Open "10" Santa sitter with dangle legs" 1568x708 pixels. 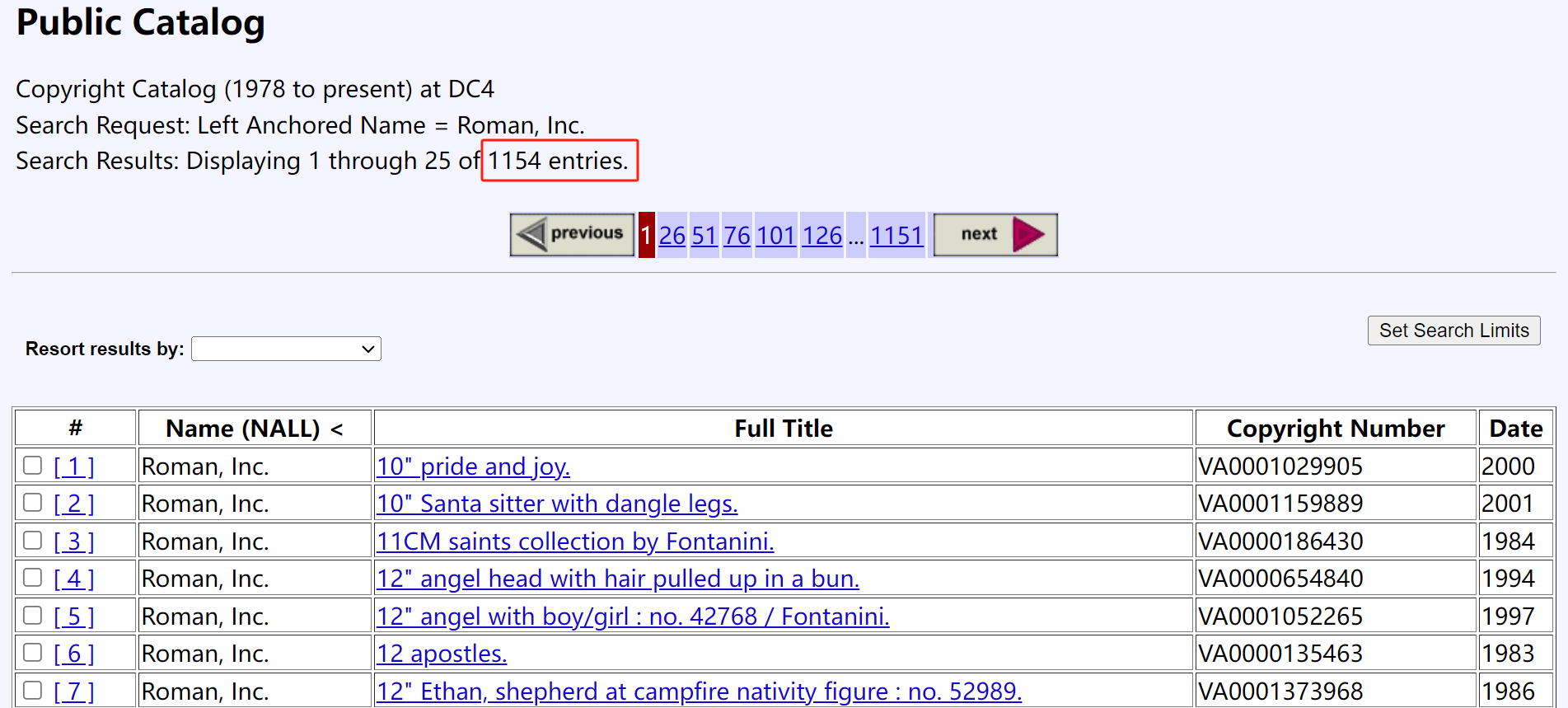point(557,504)
